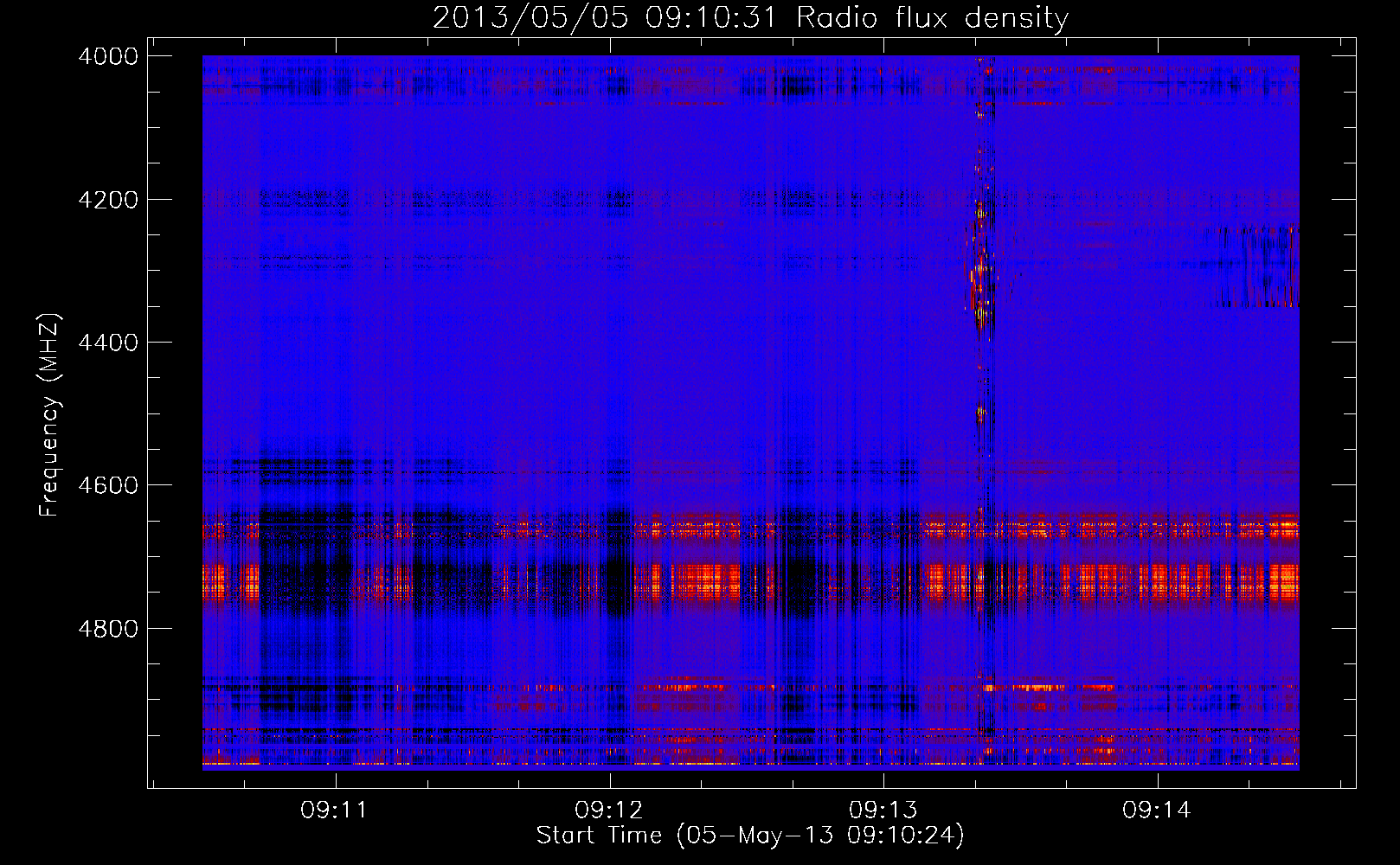The height and width of the screenshot is (865, 1400).
Task: Click the "Start Time (05-May-13 09:10:24)" x-axis label
Action: click(750, 836)
